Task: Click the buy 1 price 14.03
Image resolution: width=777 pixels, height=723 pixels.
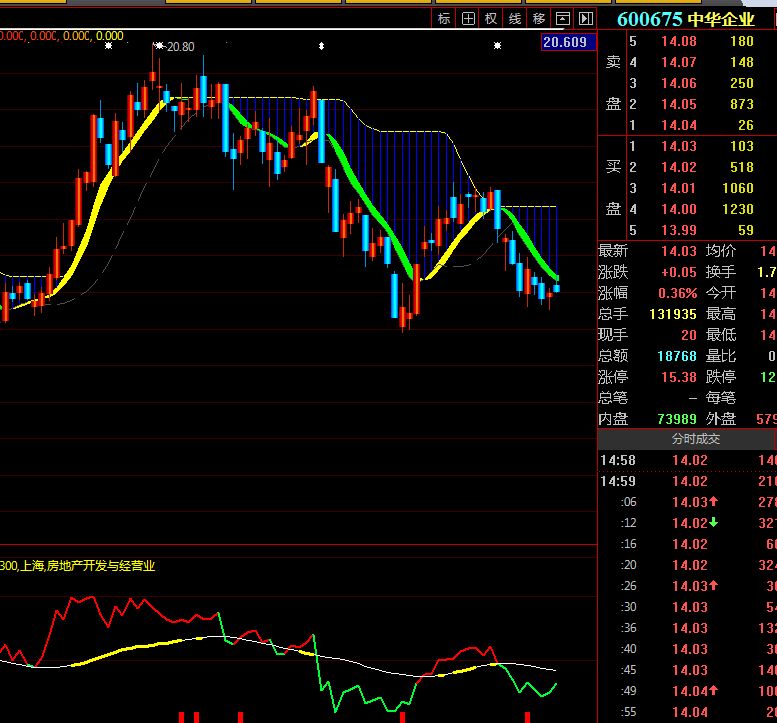Action: pyautogui.click(x=678, y=146)
